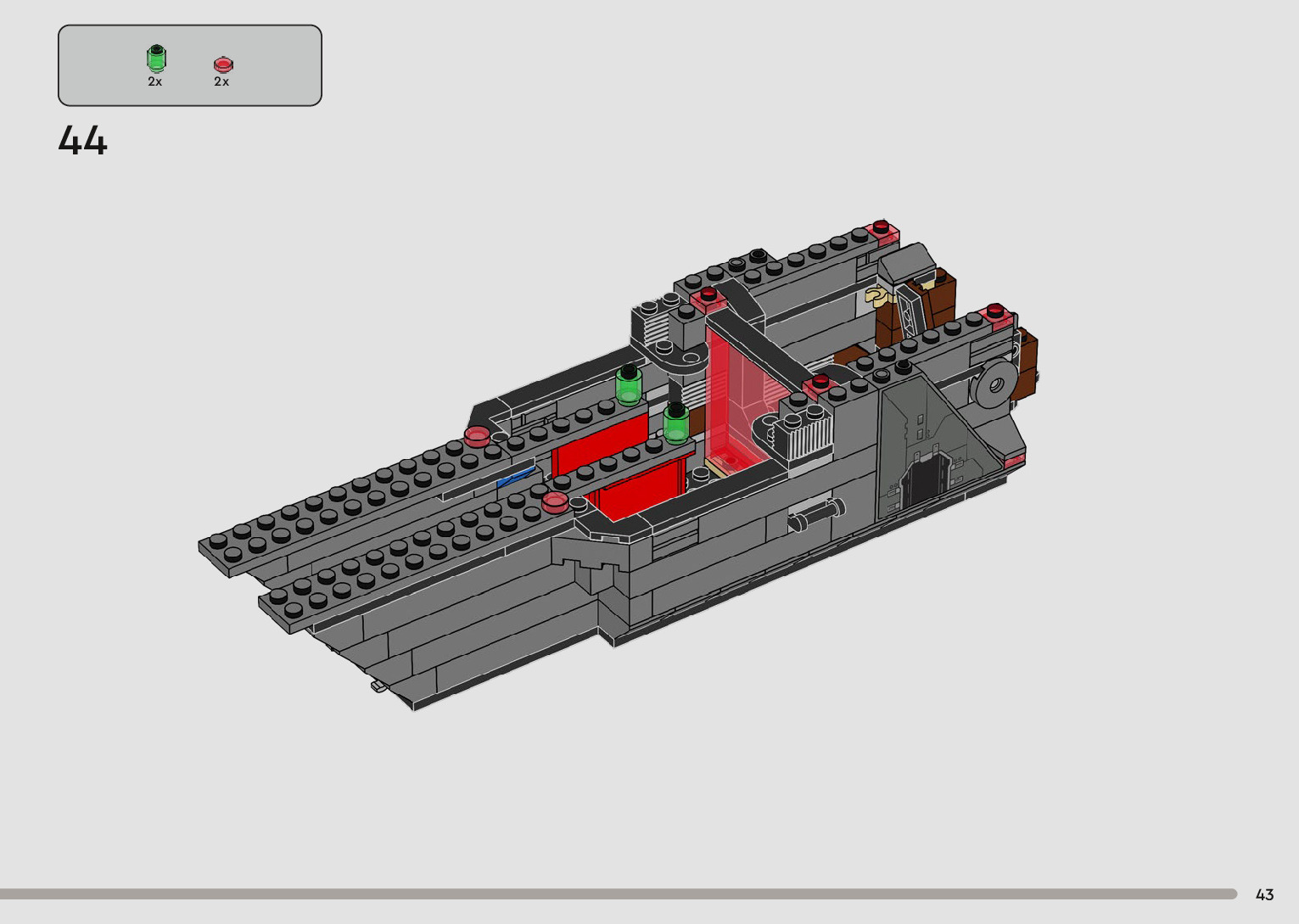Click the gray progress bar at the page bottom
Screen dimensions: 1299x924
[618, 893]
